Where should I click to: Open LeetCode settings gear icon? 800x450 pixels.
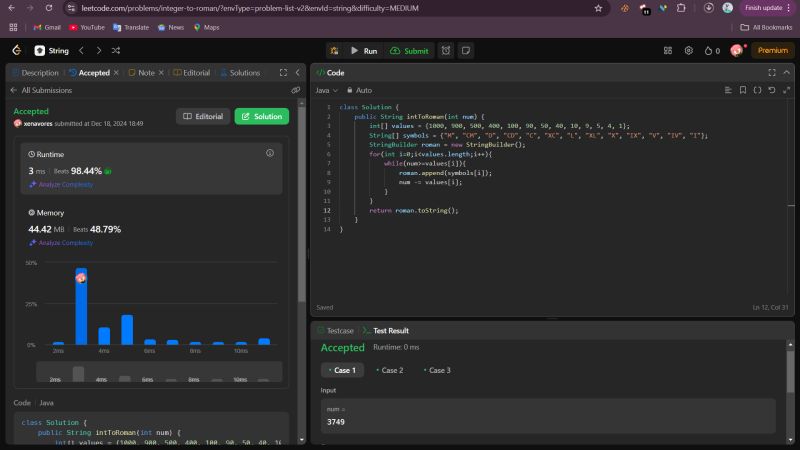point(688,50)
